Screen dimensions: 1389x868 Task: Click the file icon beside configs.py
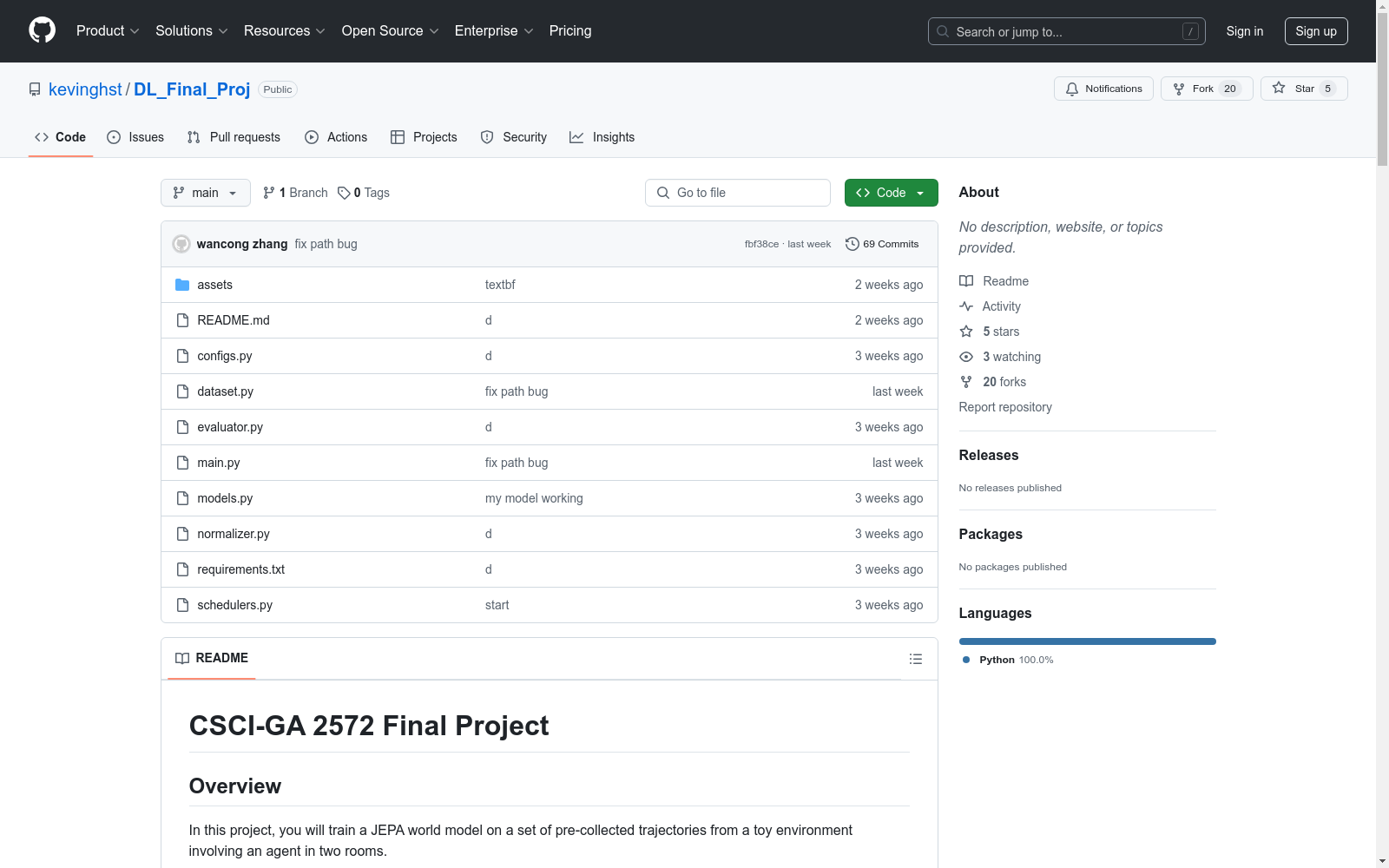coord(182,356)
